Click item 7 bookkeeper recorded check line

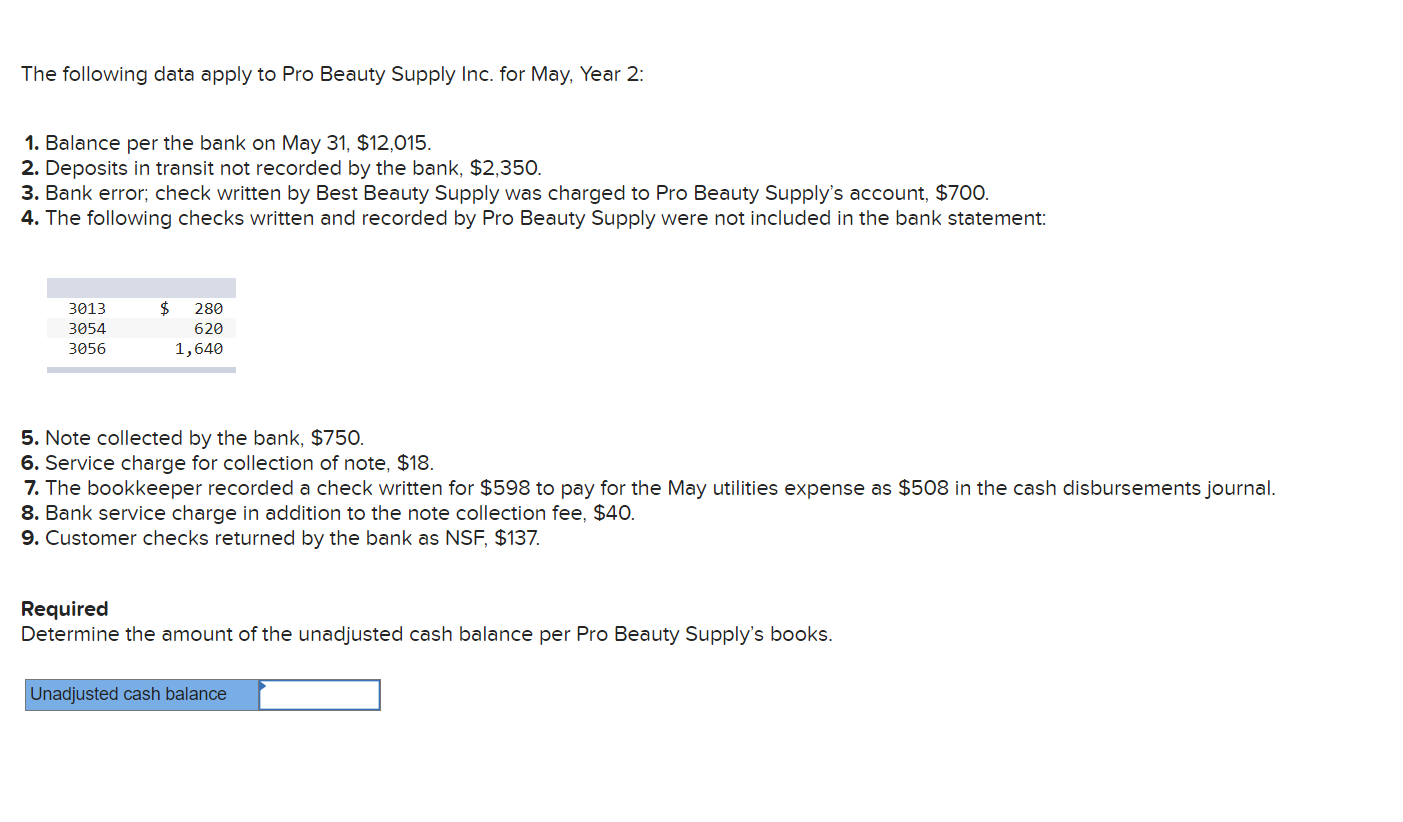click(649, 488)
